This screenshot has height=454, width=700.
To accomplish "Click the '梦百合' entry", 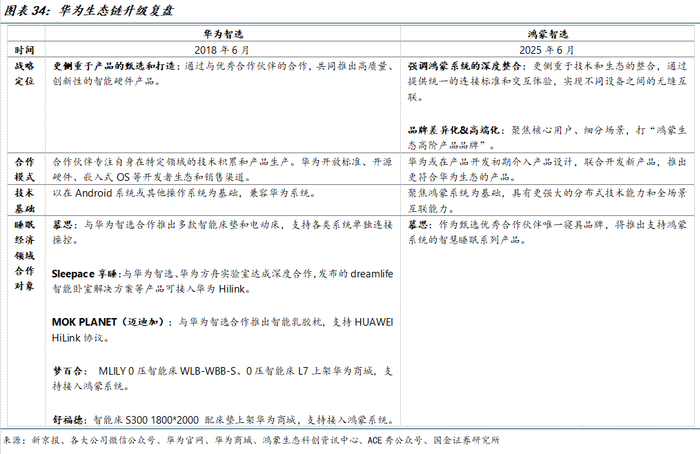I will (x=67, y=371).
